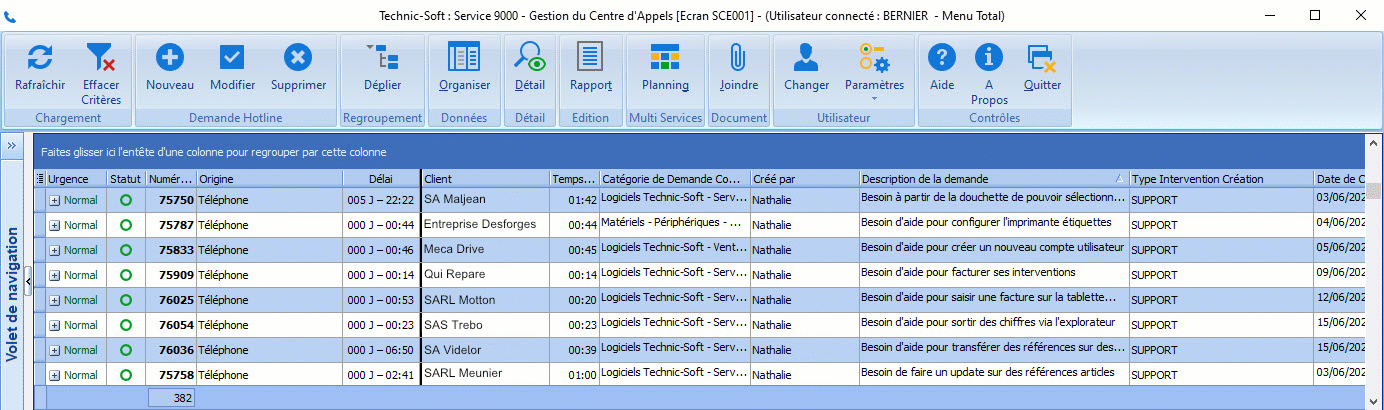1384x410 pixels.
Task: Switch user with Changer icon
Action: pos(806,57)
